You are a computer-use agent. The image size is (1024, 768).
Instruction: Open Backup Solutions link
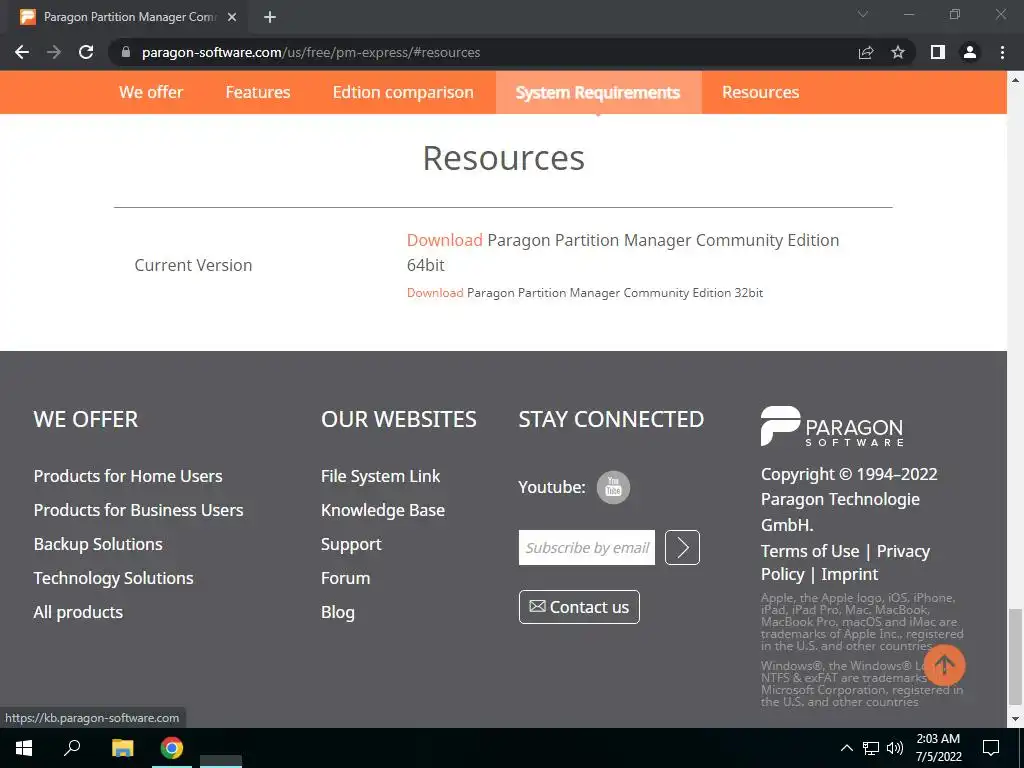coord(98,544)
